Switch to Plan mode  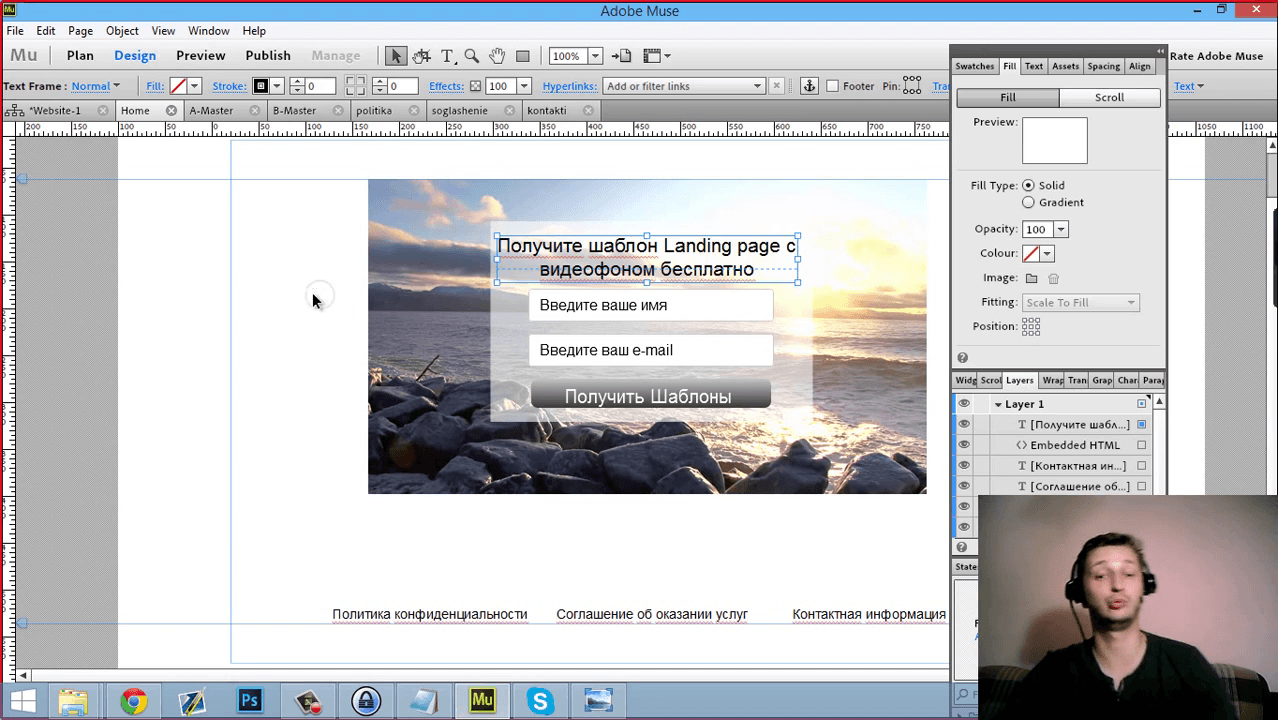click(x=80, y=56)
